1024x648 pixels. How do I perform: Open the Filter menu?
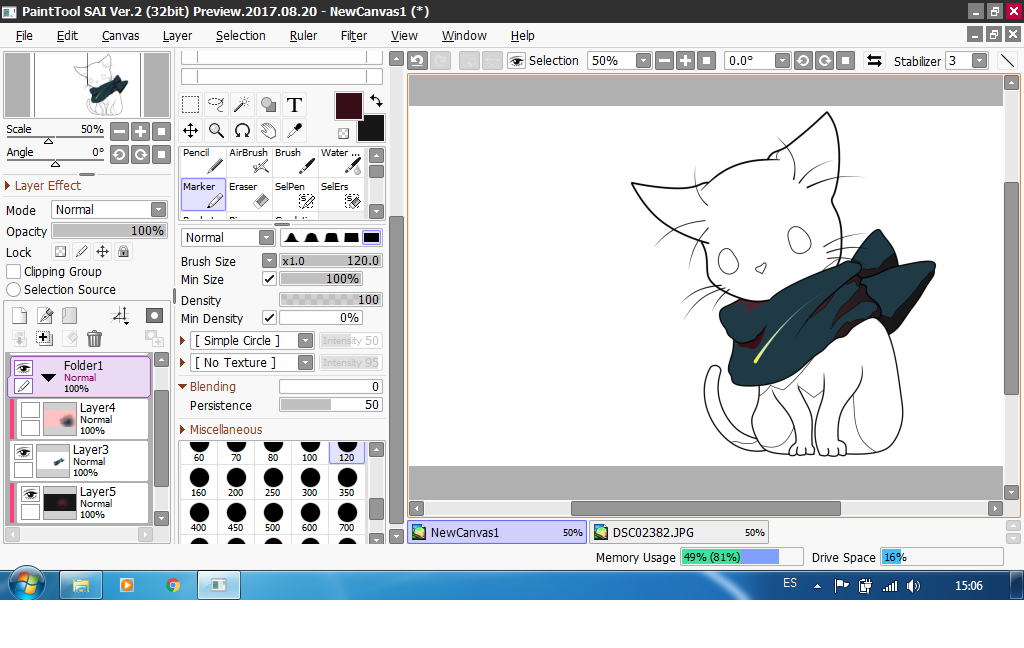tap(354, 36)
